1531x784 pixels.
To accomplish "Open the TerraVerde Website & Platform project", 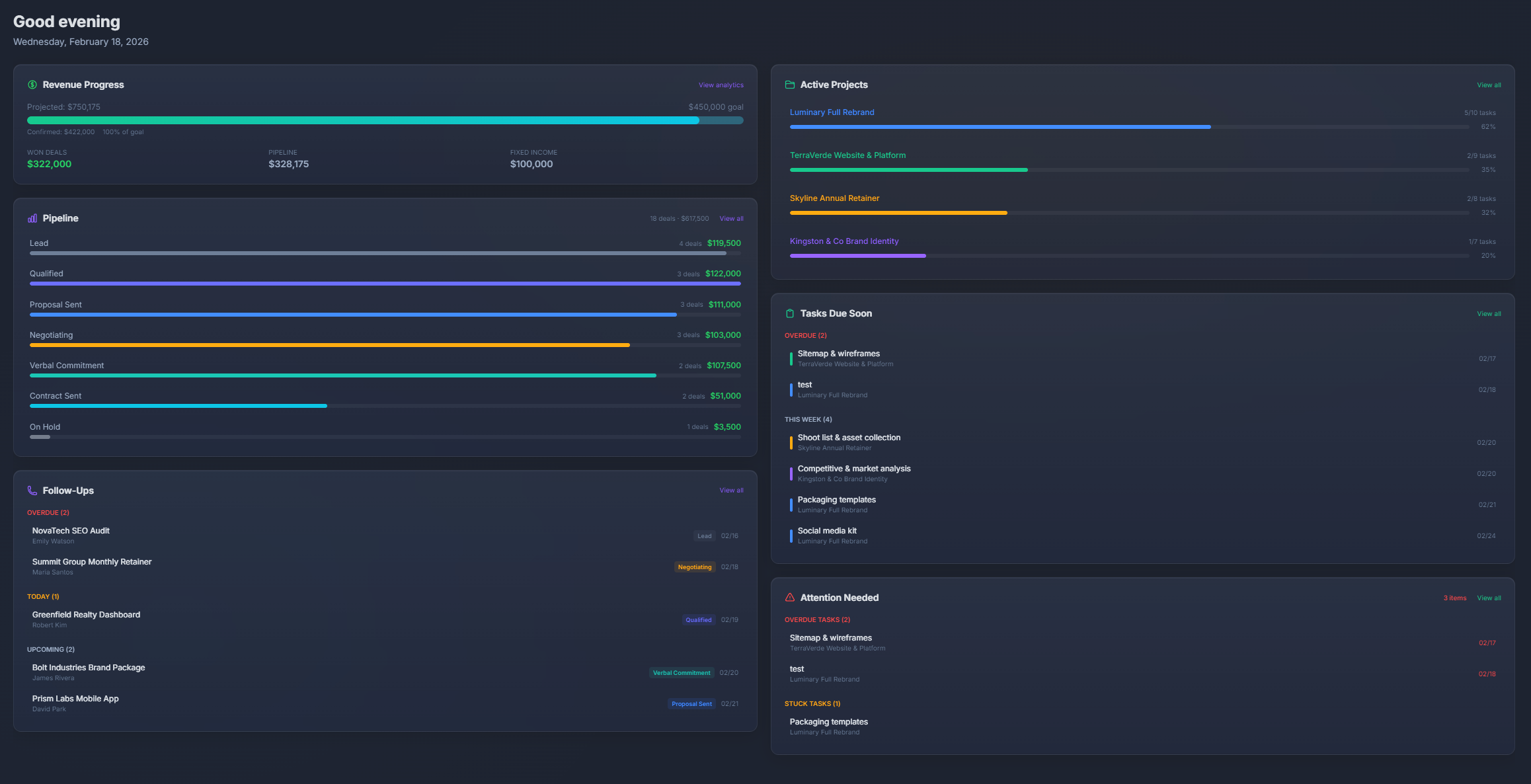I will click(x=848, y=155).
